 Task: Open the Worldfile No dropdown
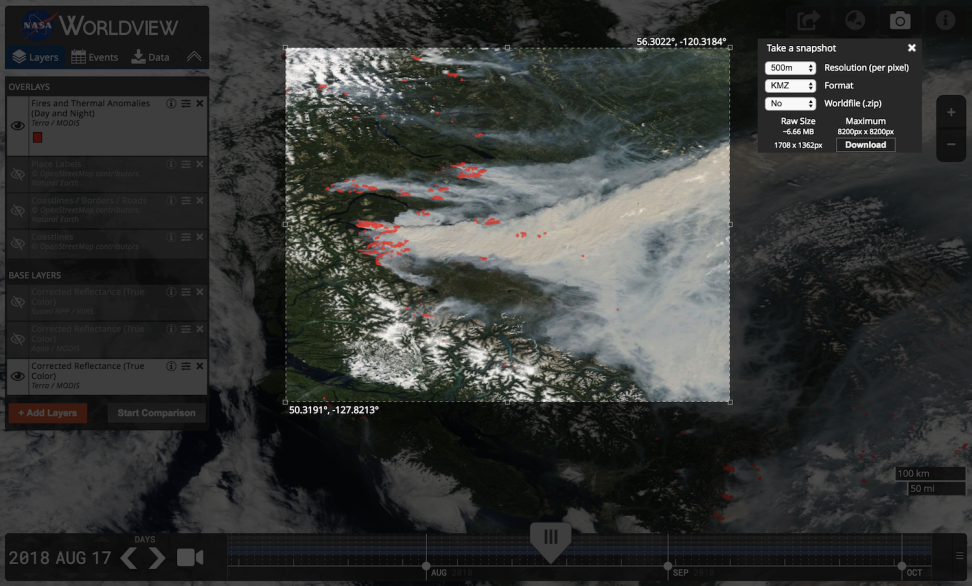[790, 104]
